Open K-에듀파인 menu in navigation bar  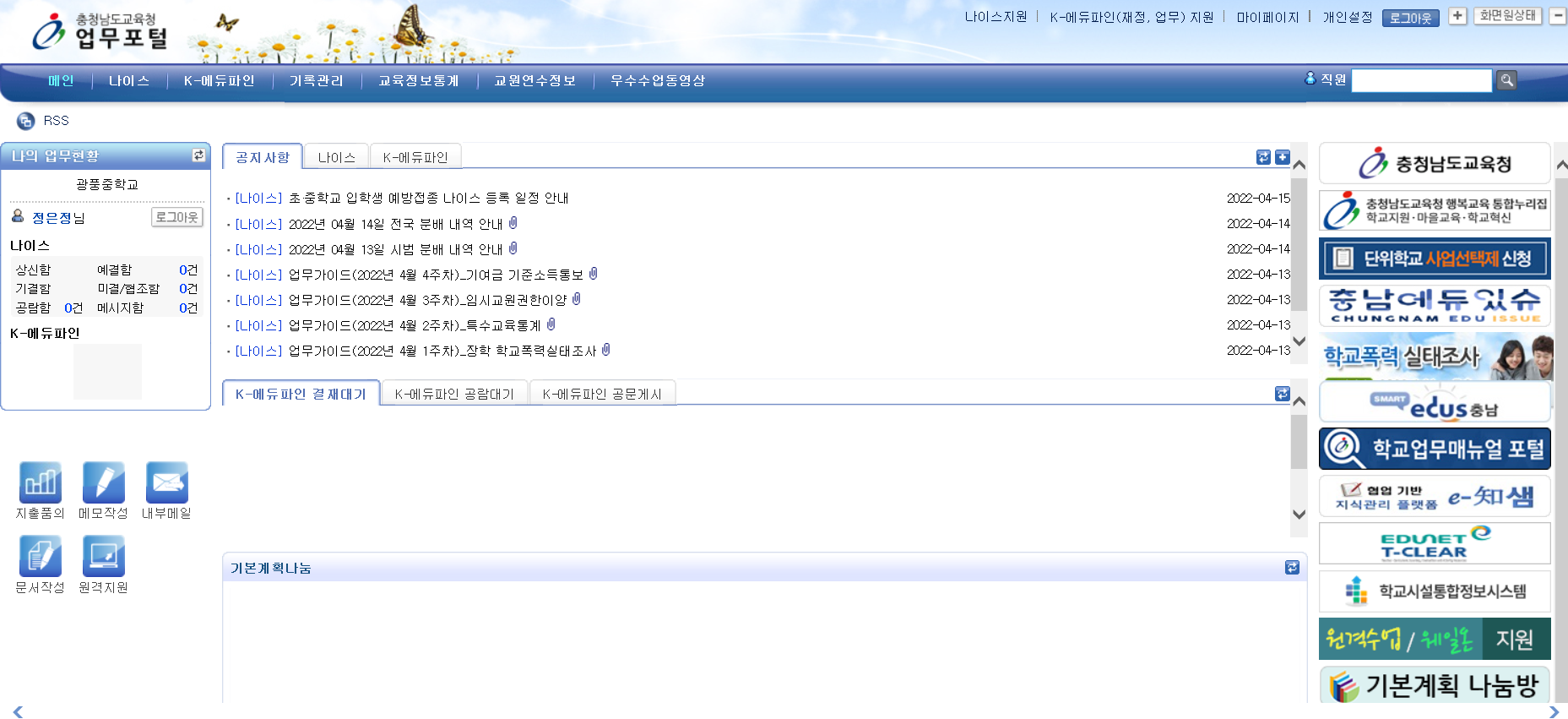pos(220,80)
